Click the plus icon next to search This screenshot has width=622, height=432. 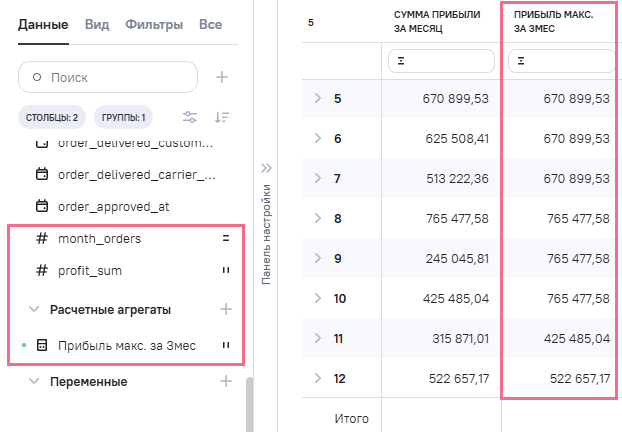click(222, 77)
